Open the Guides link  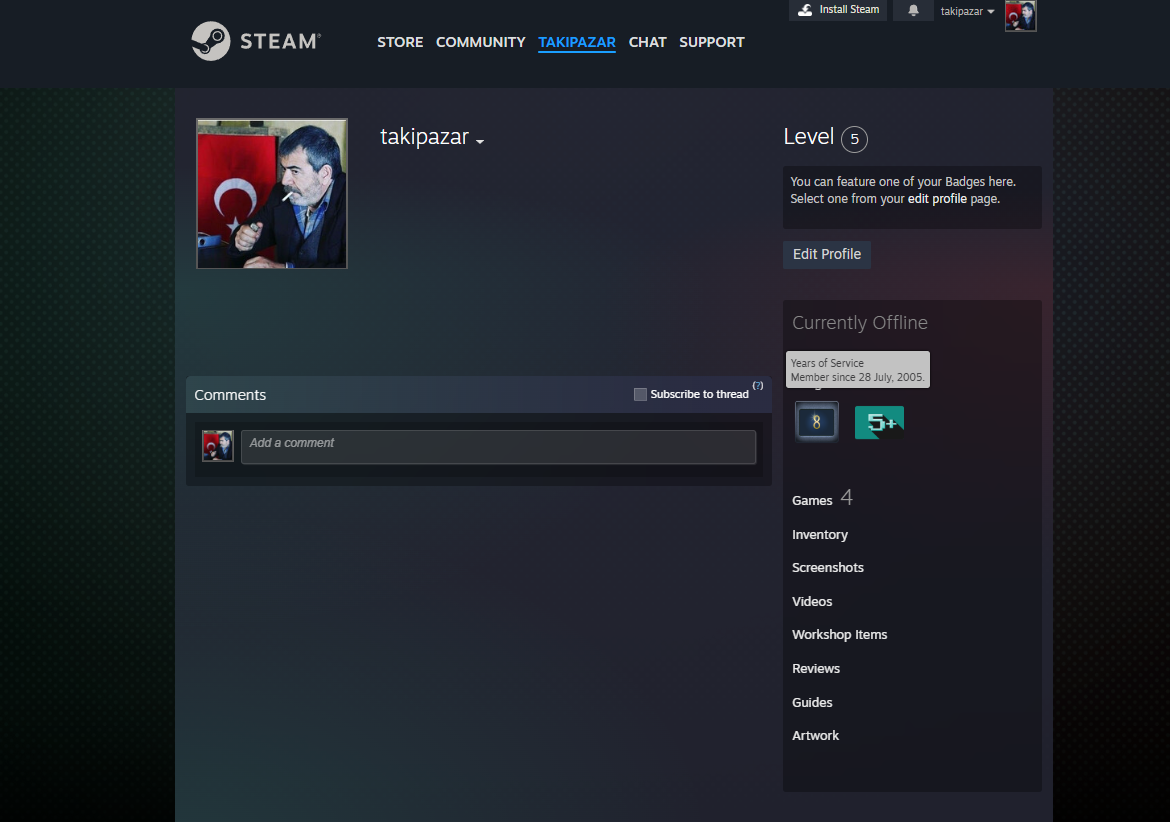tap(812, 703)
